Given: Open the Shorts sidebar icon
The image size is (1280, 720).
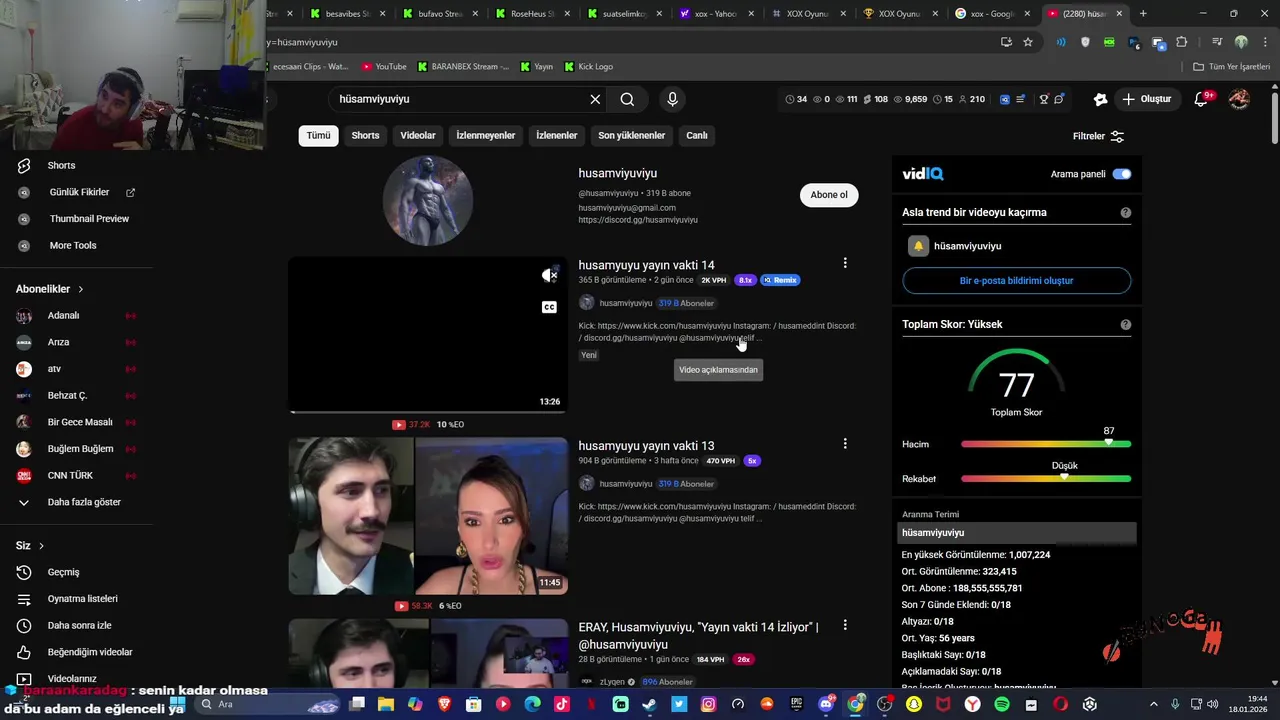Looking at the screenshot, I should (24, 165).
